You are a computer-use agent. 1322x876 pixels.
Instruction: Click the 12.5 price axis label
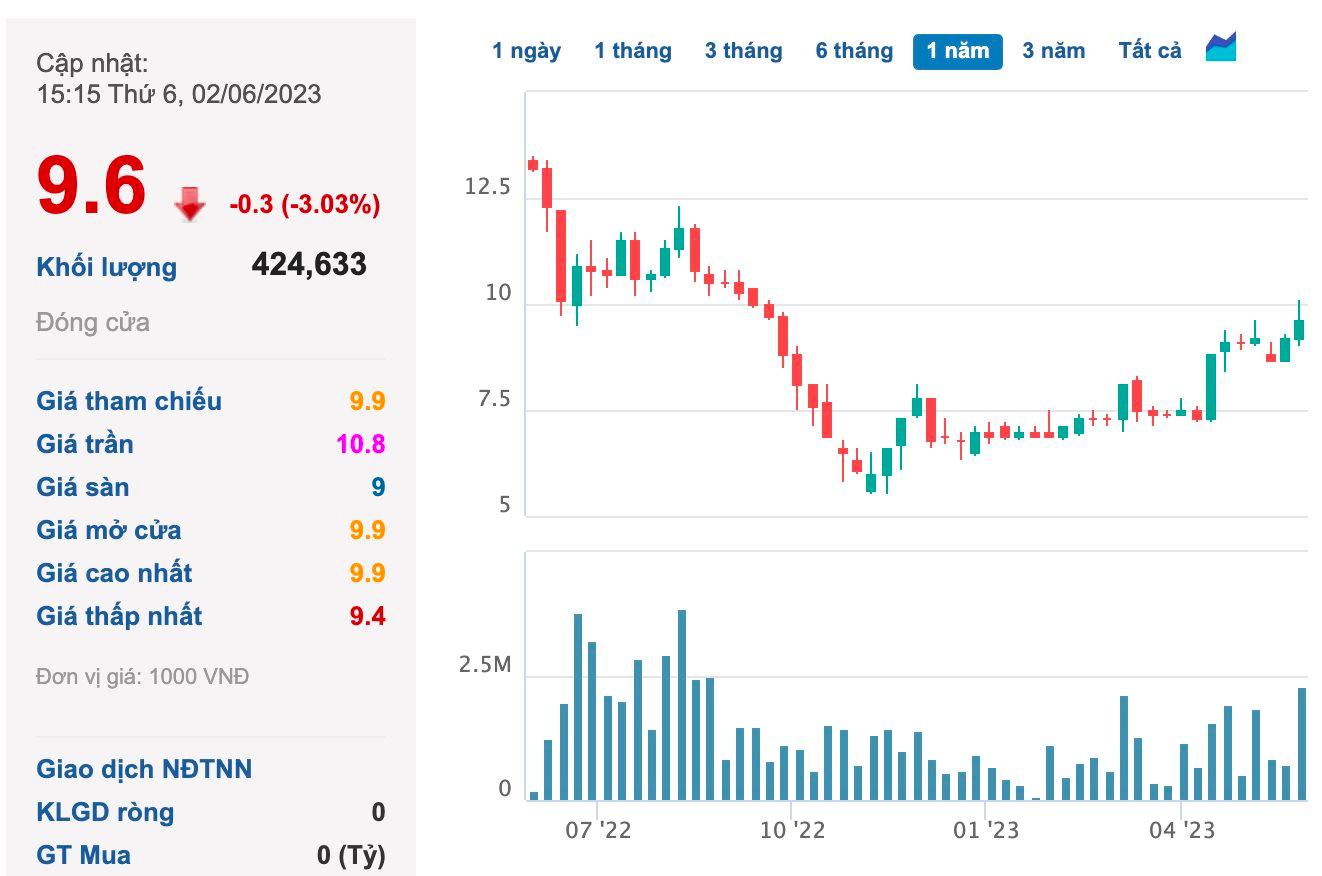click(x=487, y=187)
